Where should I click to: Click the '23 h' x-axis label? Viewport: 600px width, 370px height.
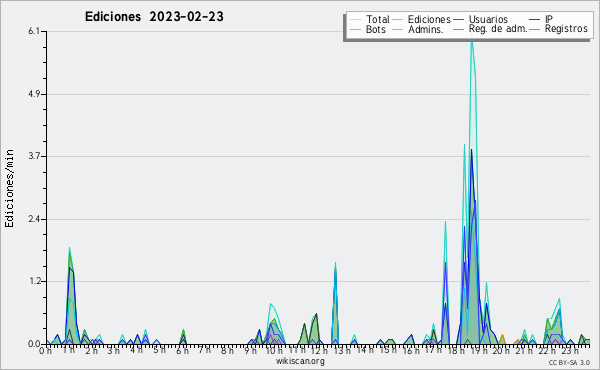click(x=570, y=350)
